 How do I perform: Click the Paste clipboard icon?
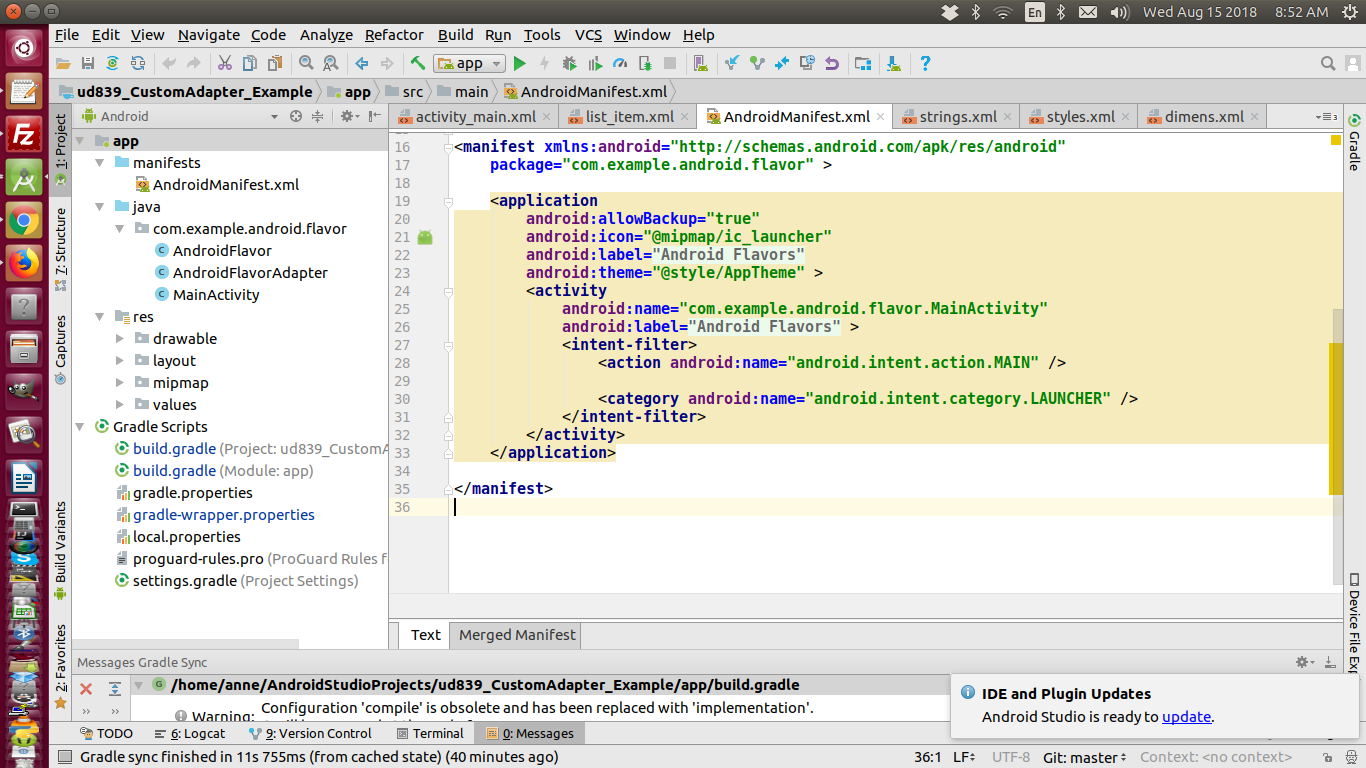tap(273, 63)
